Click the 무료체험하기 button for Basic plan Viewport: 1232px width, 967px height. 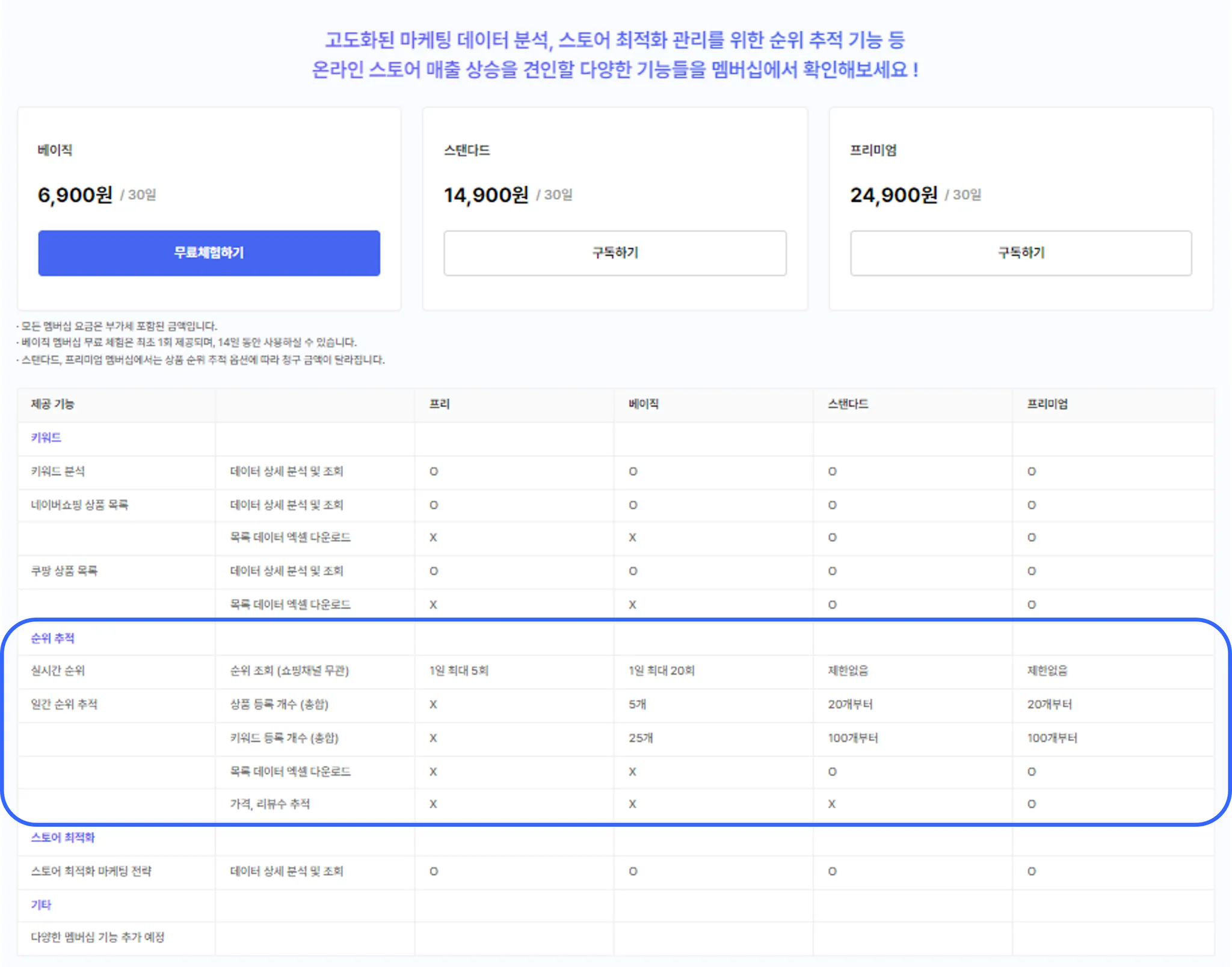pyautogui.click(x=209, y=253)
